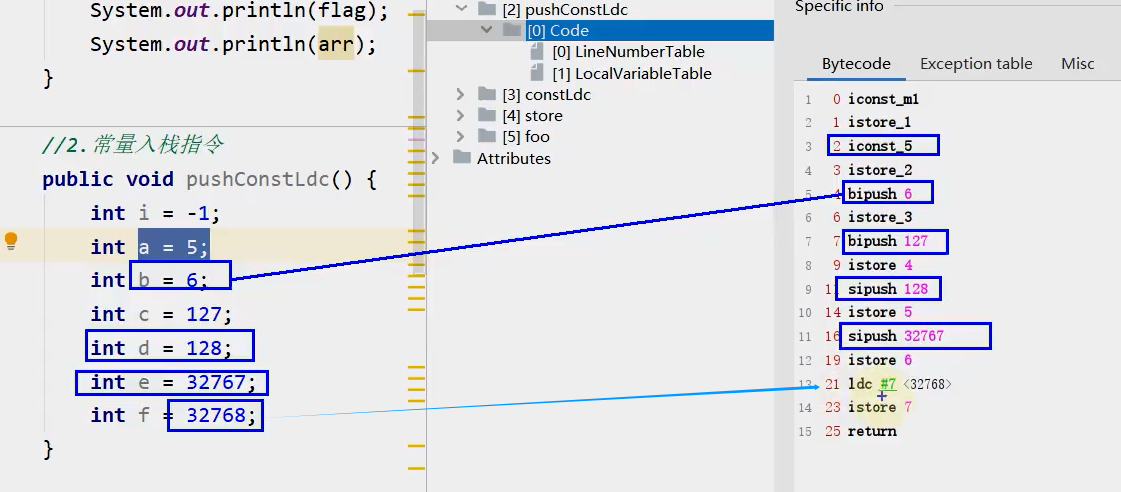Image resolution: width=1121 pixels, height=492 pixels.
Task: Switch to the Exception table tab
Action: (976, 64)
